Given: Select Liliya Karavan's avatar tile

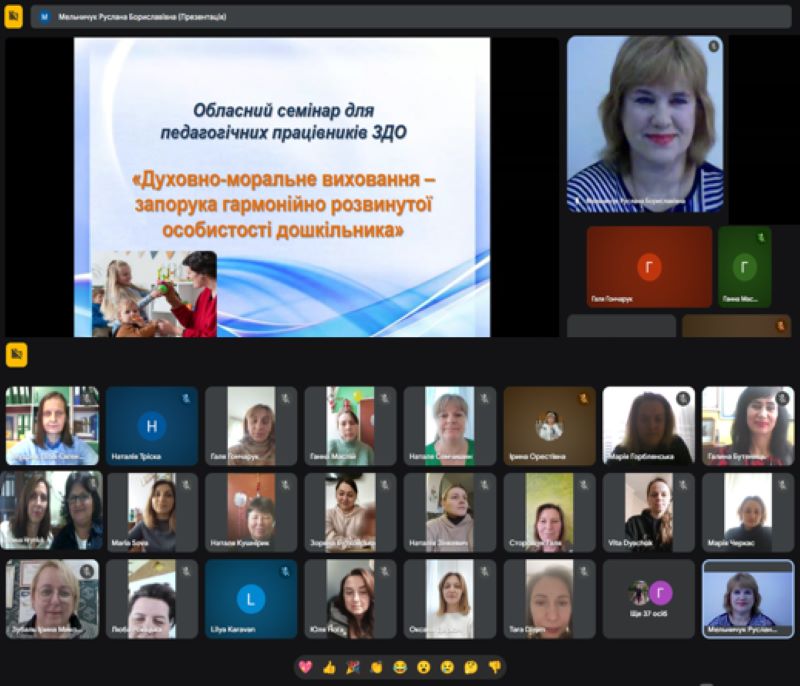Looking at the screenshot, I should pos(251,598).
